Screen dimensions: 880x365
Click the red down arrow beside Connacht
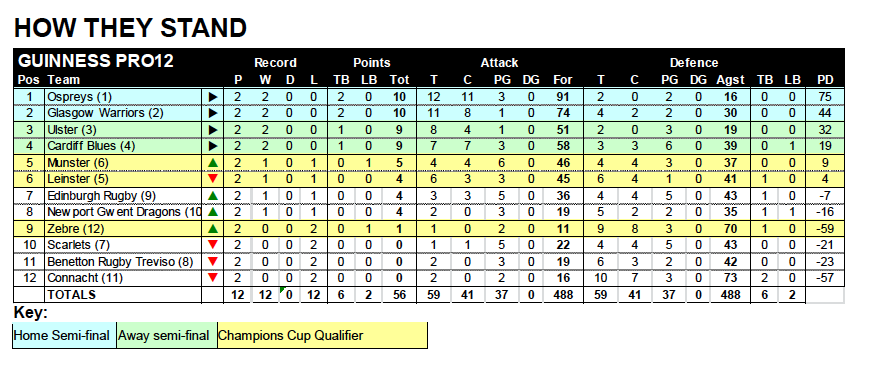pyautogui.click(x=212, y=277)
